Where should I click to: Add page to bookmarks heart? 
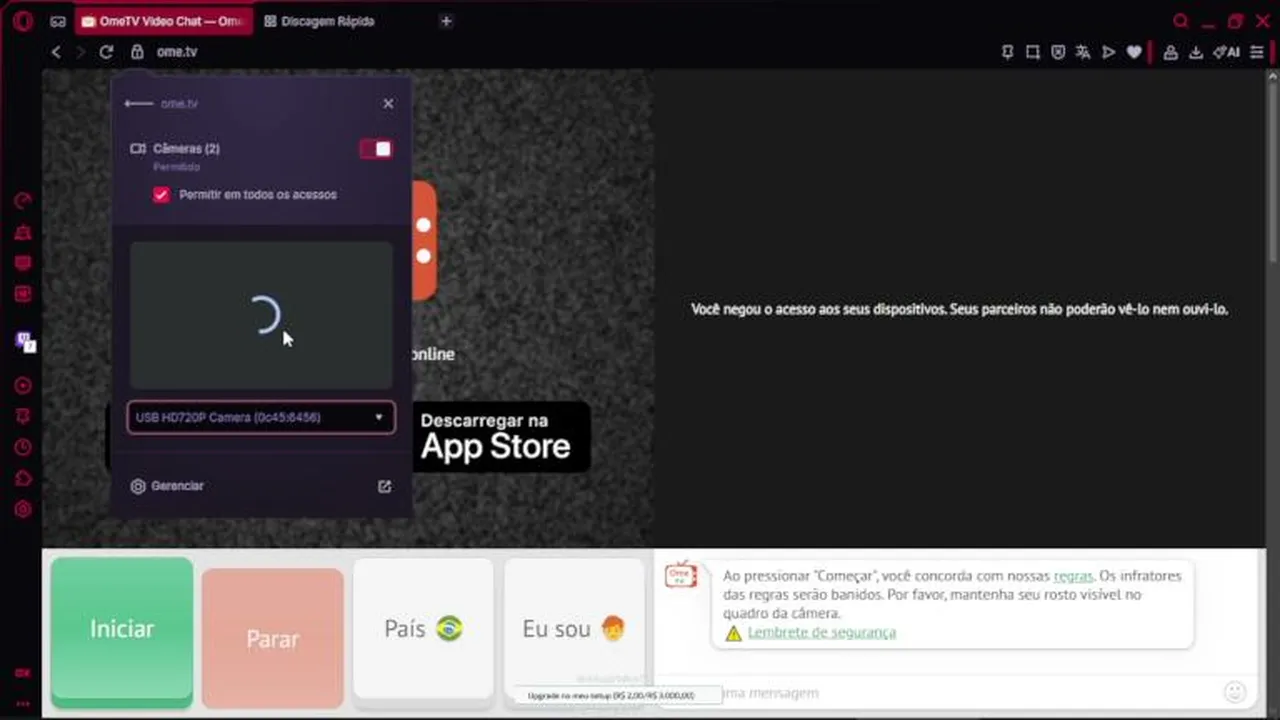click(x=1134, y=52)
